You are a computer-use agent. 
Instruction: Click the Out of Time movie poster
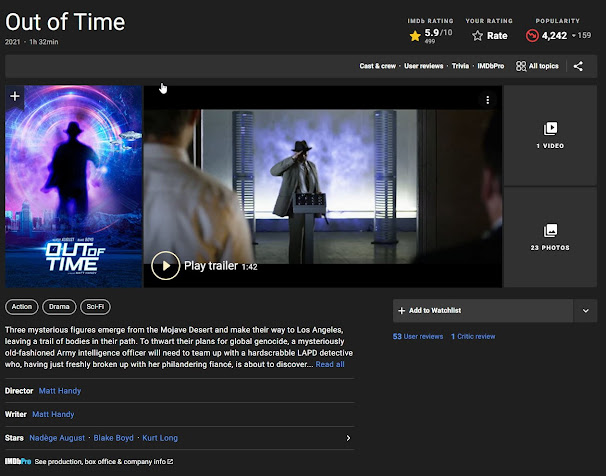click(73, 187)
